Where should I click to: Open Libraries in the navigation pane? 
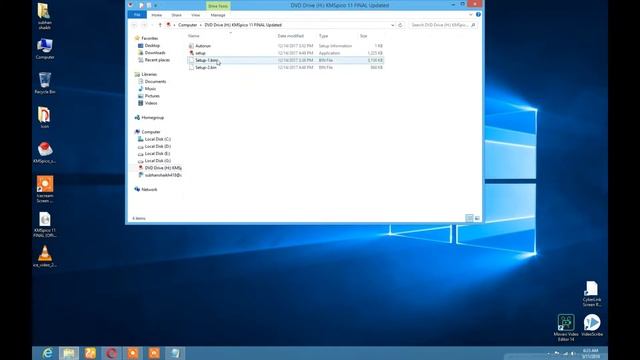[149, 74]
